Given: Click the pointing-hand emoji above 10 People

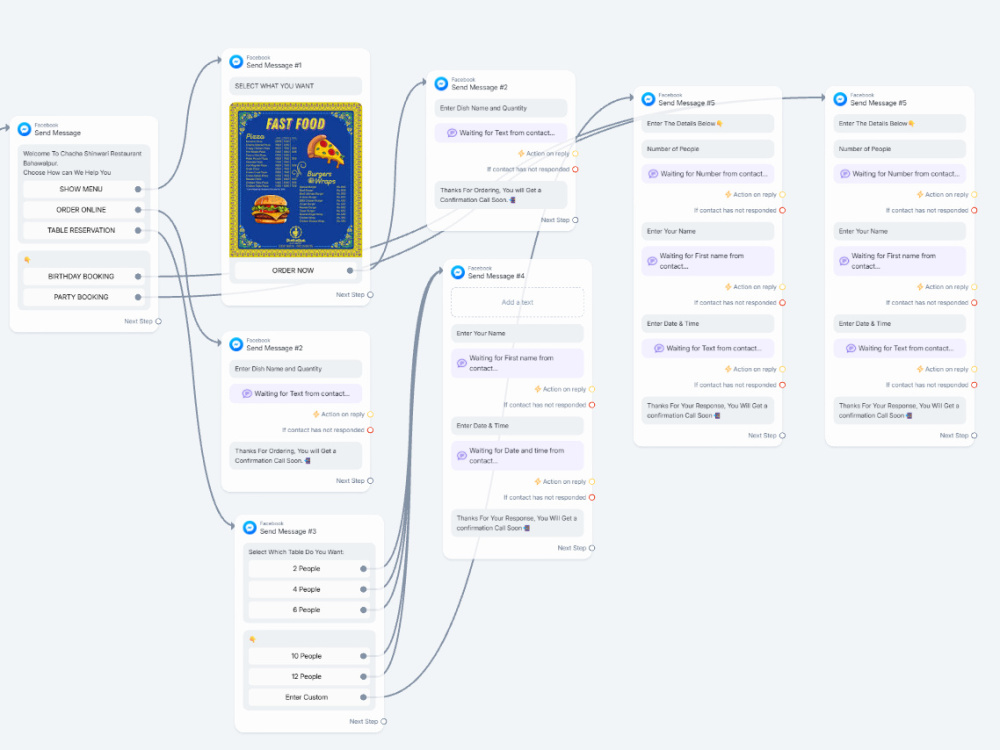Looking at the screenshot, I should pyautogui.click(x=253, y=639).
